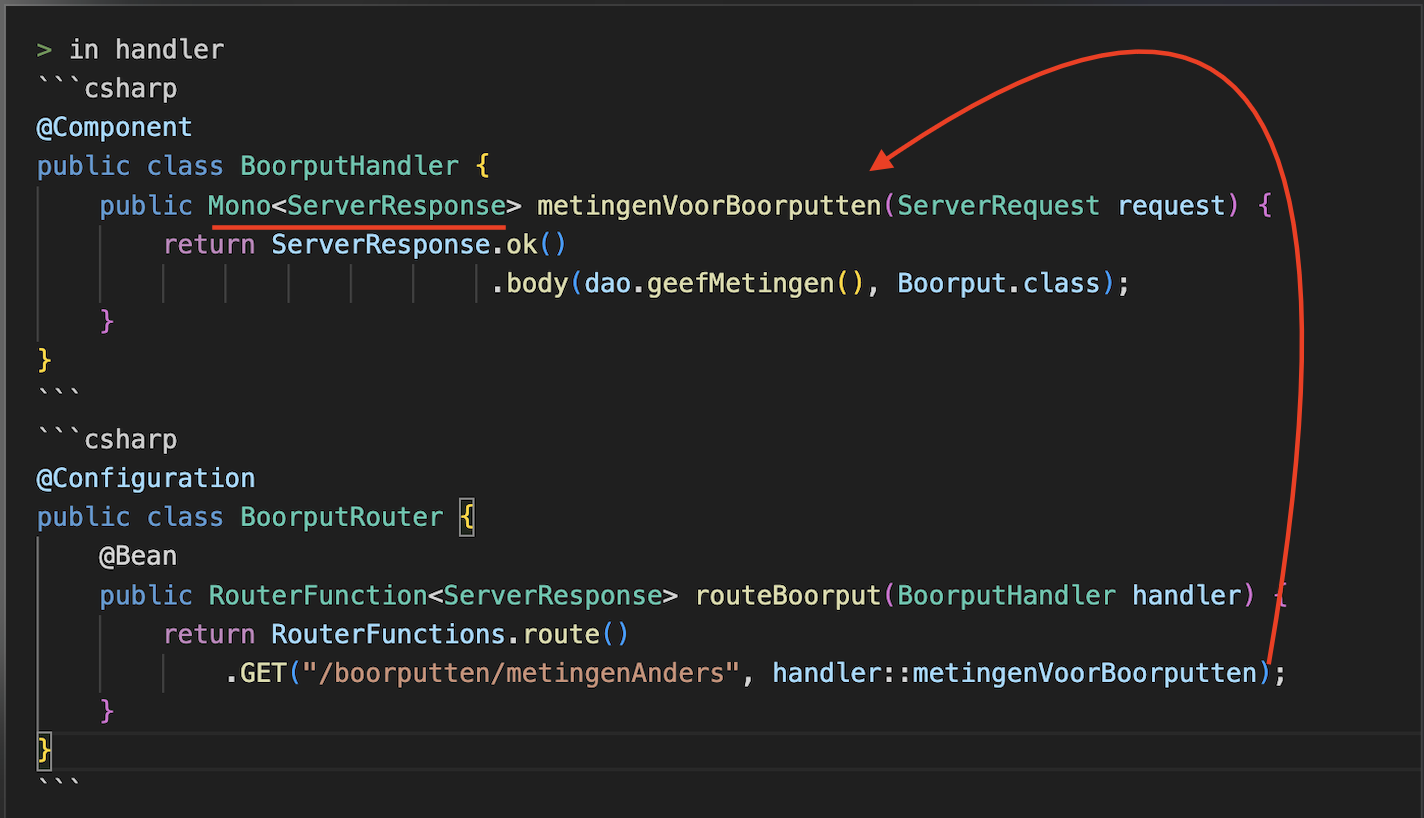Click the @Configuration annotation
The height and width of the screenshot is (818, 1424).
[146, 478]
